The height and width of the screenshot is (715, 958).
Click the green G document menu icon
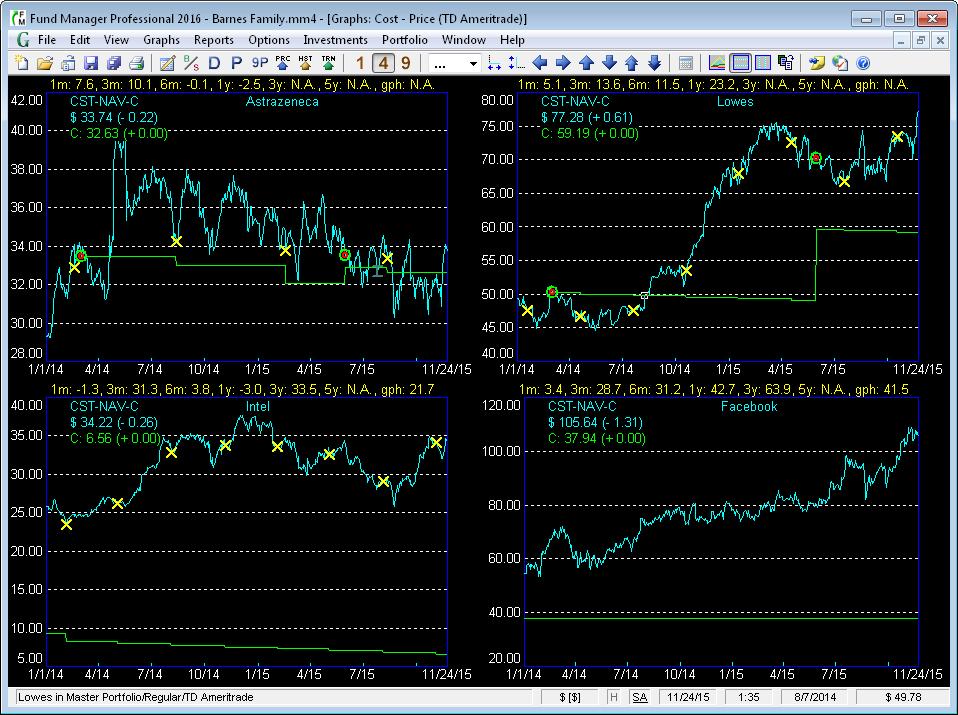[23, 40]
